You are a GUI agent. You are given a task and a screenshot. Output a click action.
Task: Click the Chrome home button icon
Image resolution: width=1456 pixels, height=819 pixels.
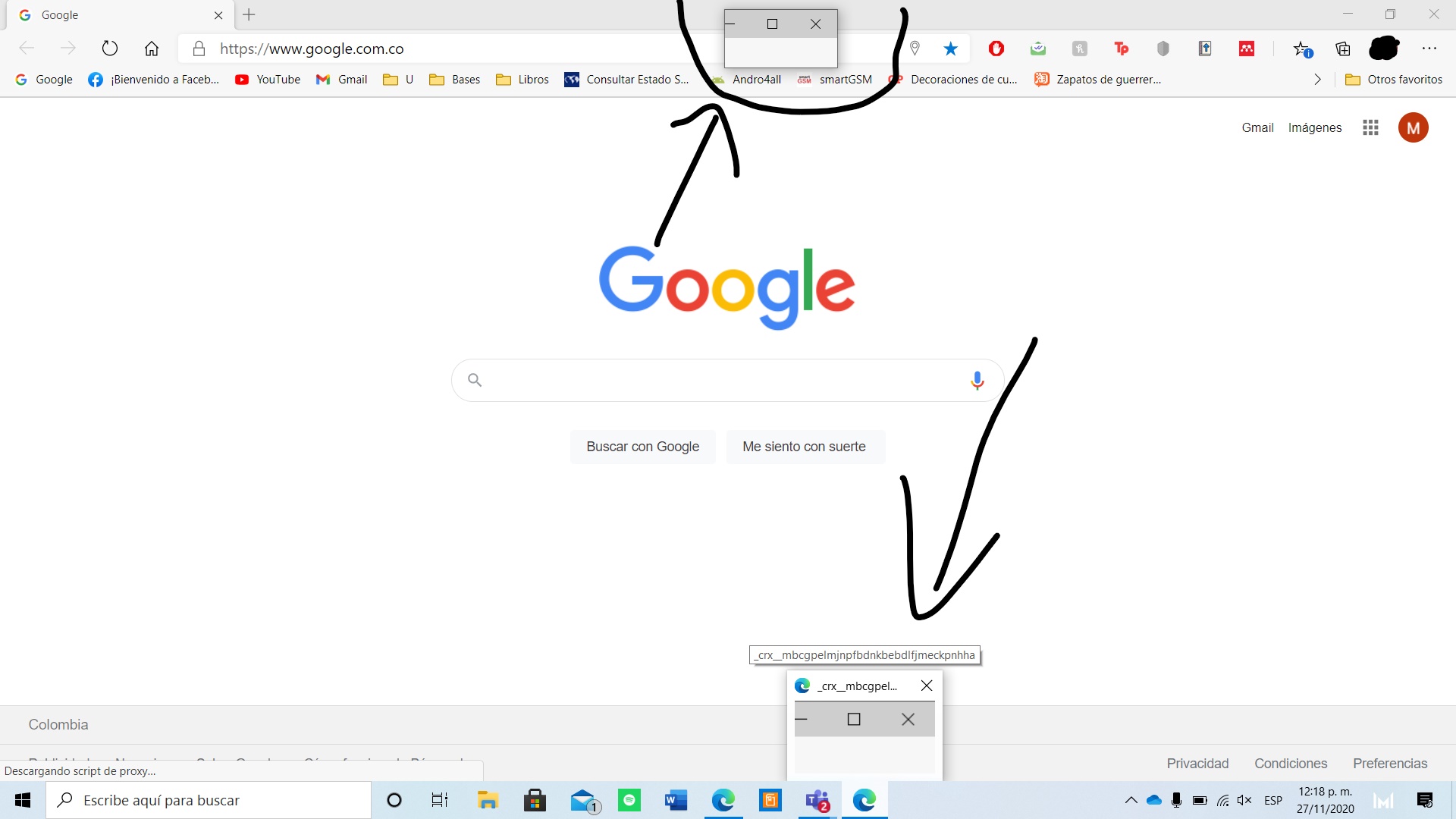tap(151, 48)
